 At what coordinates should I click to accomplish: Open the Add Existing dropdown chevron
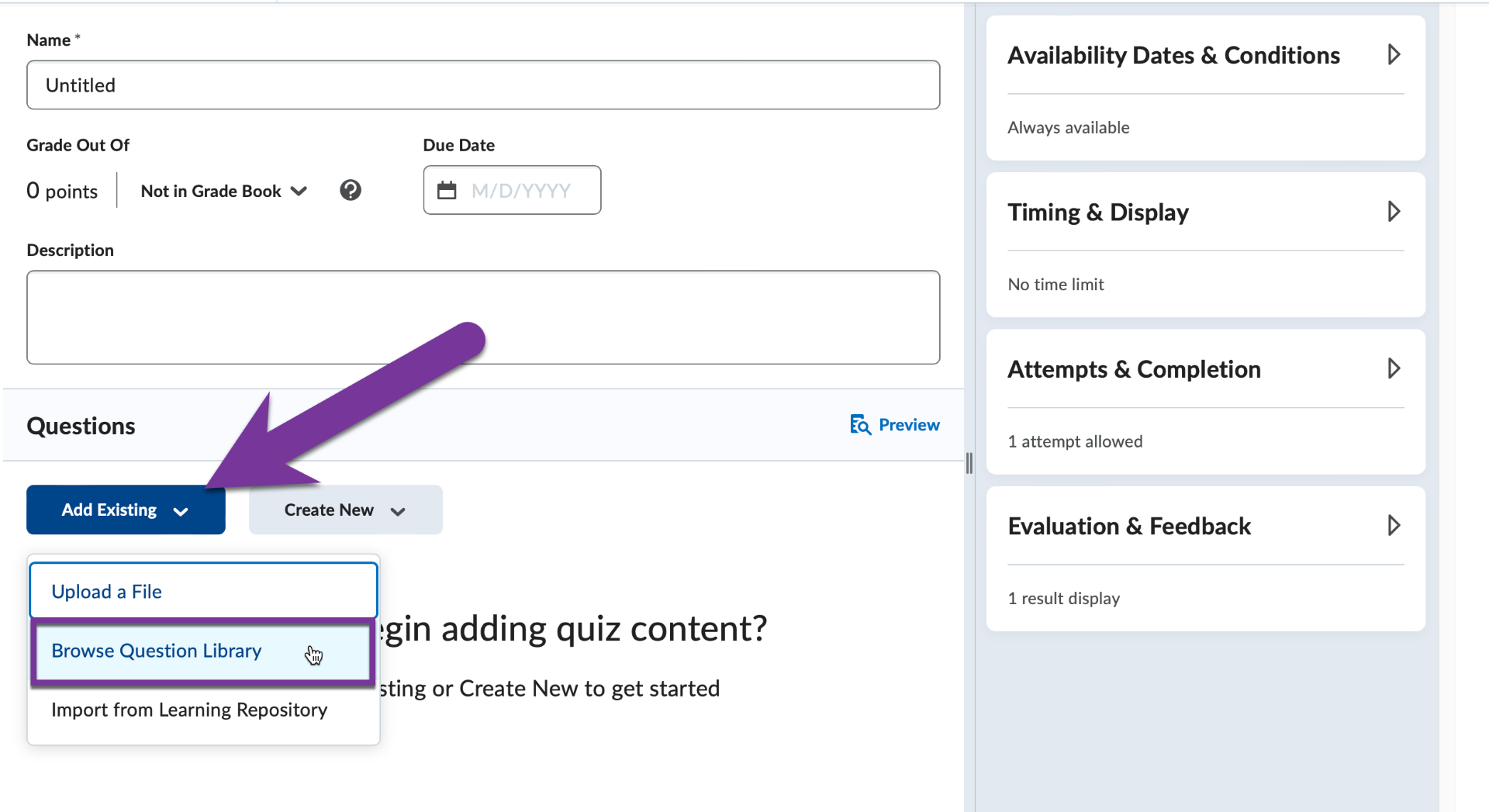point(181,511)
